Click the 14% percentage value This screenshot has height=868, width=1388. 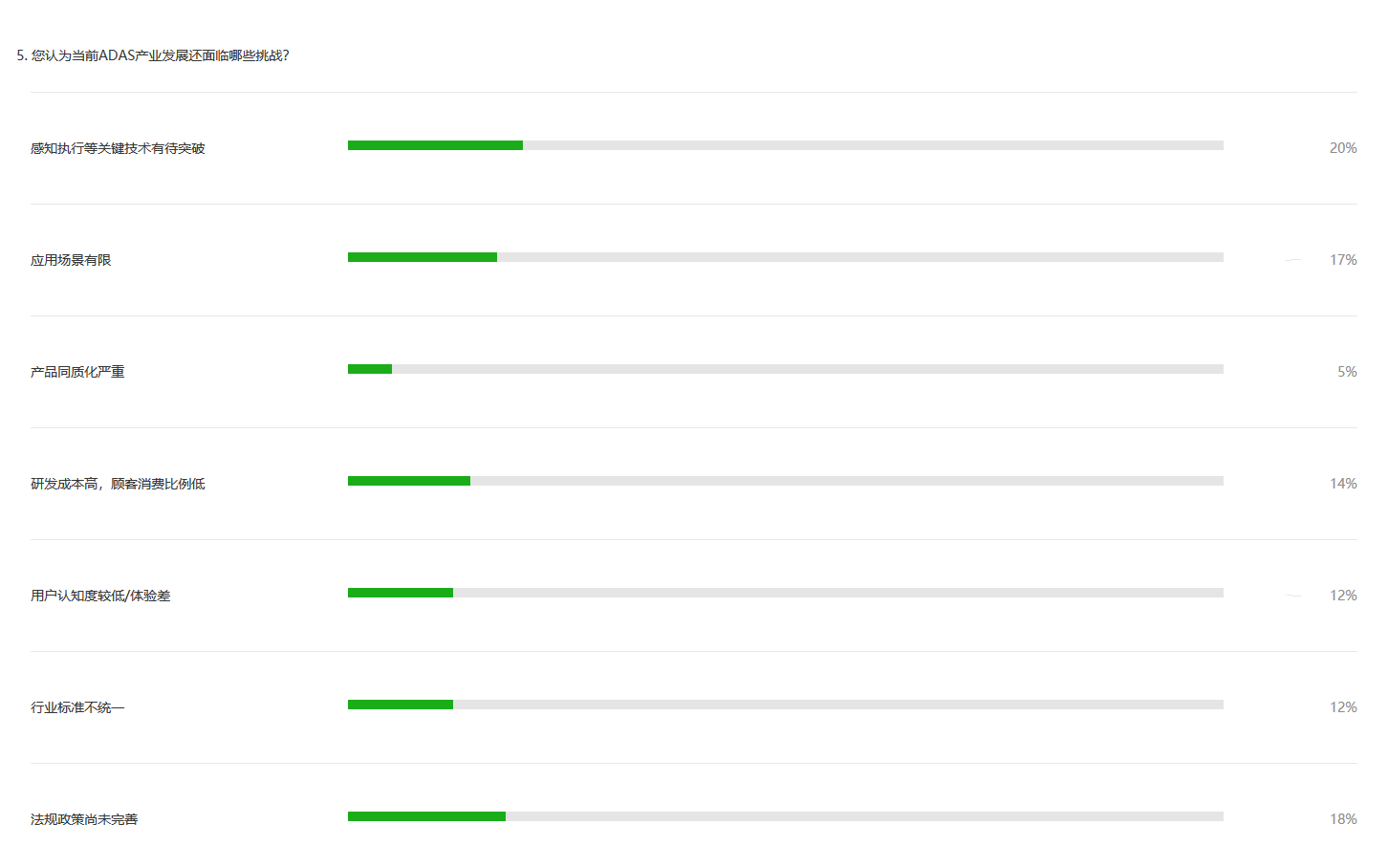(x=1343, y=484)
